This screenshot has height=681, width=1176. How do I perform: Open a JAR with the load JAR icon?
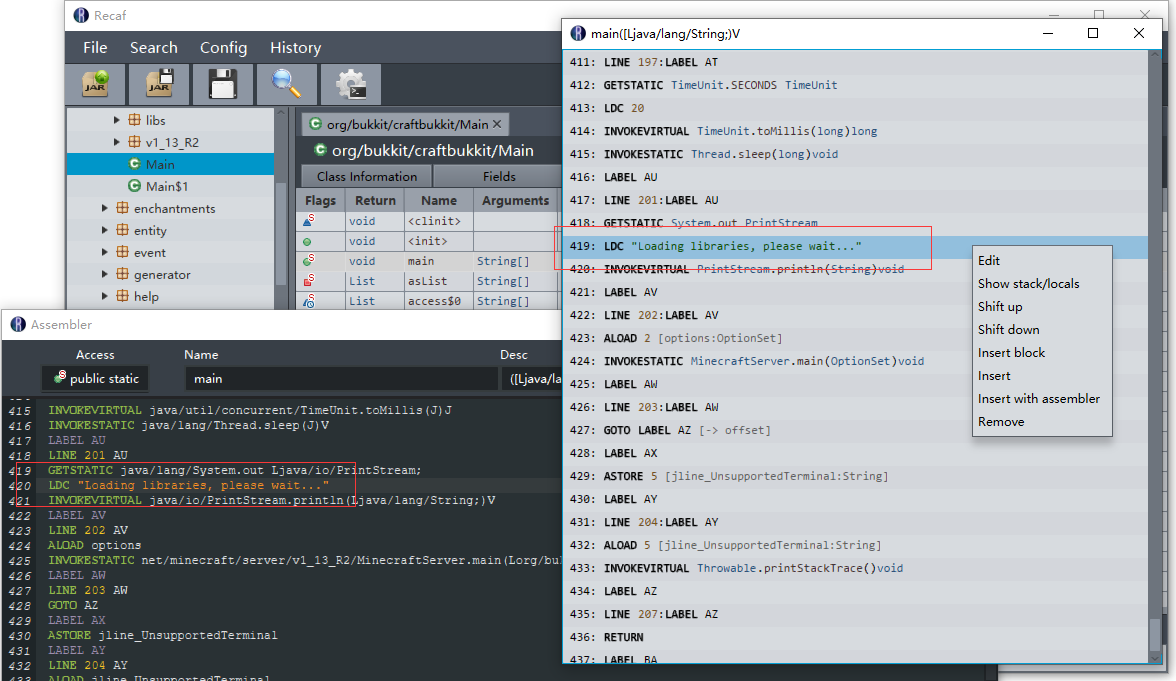point(95,84)
